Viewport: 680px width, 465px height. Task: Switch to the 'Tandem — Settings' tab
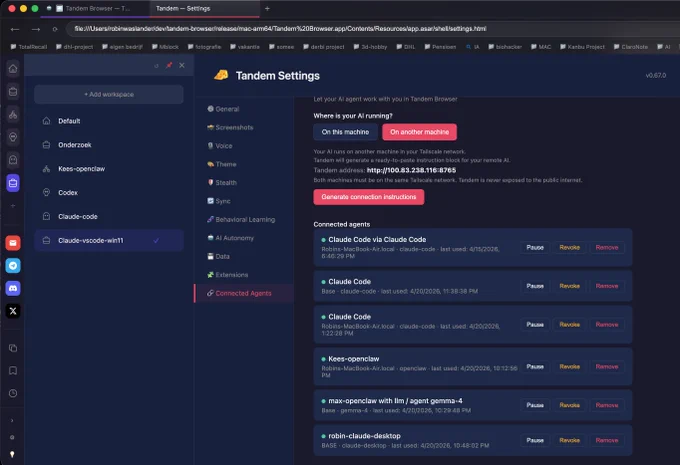pyautogui.click(x=205, y=8)
